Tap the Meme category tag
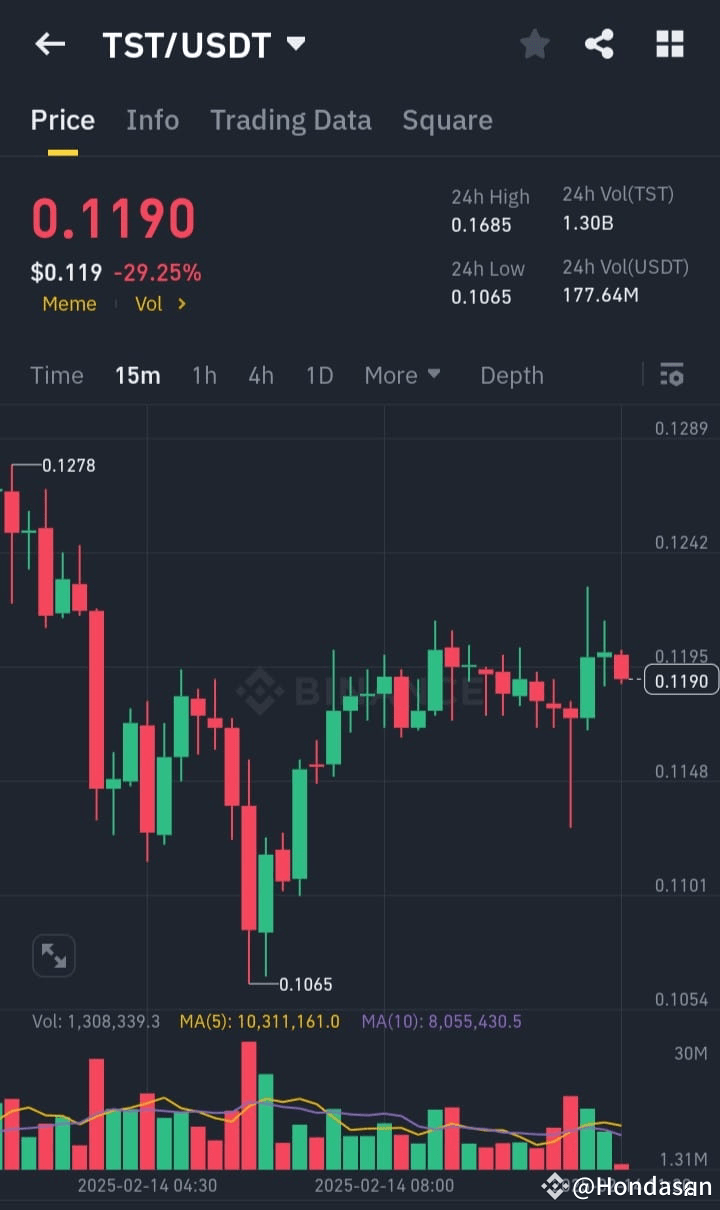The height and width of the screenshot is (1210, 720). [69, 304]
